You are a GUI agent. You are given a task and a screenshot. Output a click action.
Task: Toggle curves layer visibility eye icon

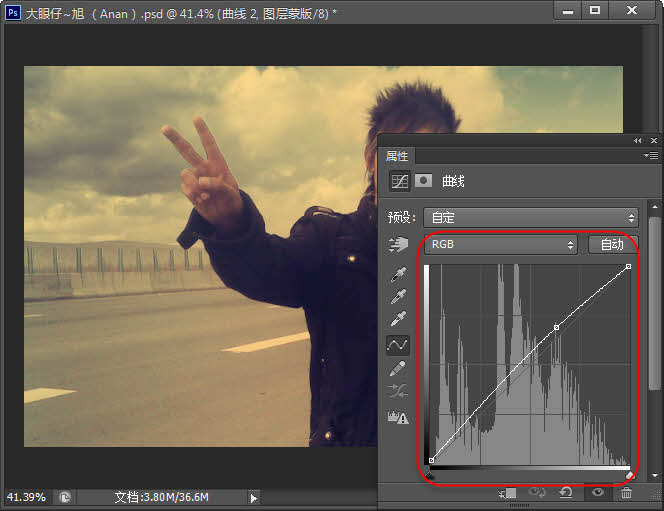tap(597, 492)
